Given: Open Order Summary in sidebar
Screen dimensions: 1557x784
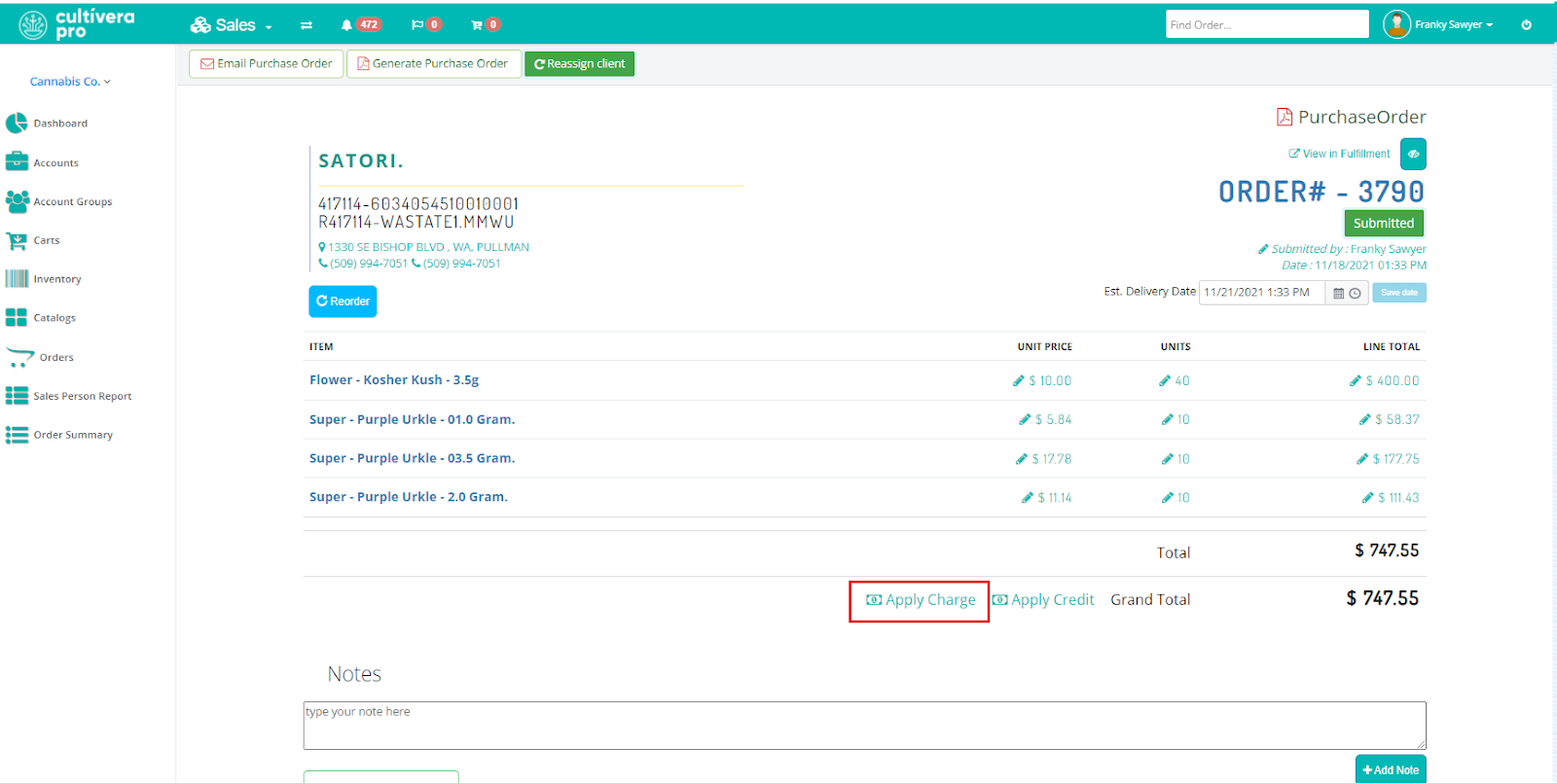Looking at the screenshot, I should coord(73,436).
